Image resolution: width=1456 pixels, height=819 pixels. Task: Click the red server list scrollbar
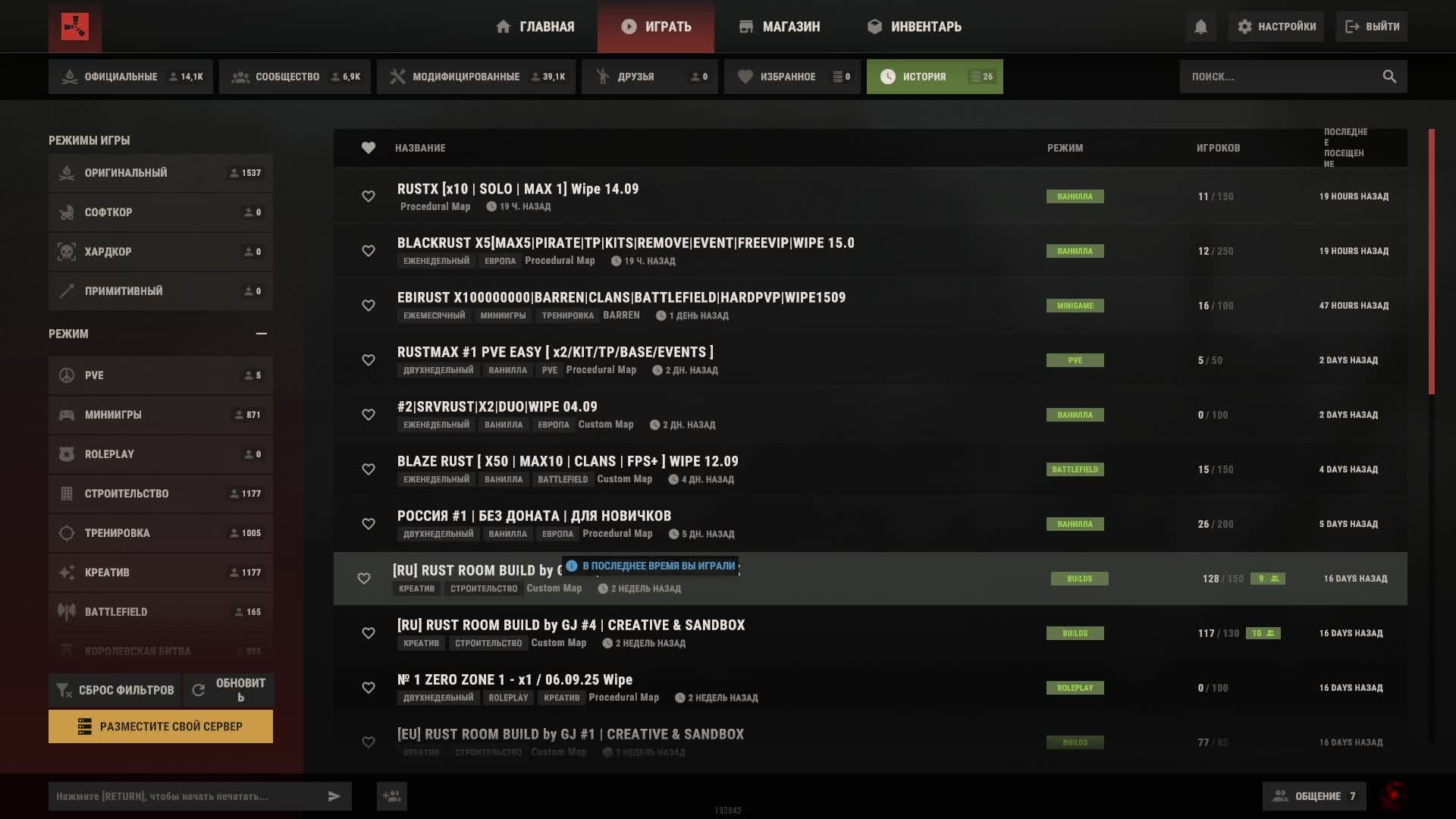[1431, 262]
